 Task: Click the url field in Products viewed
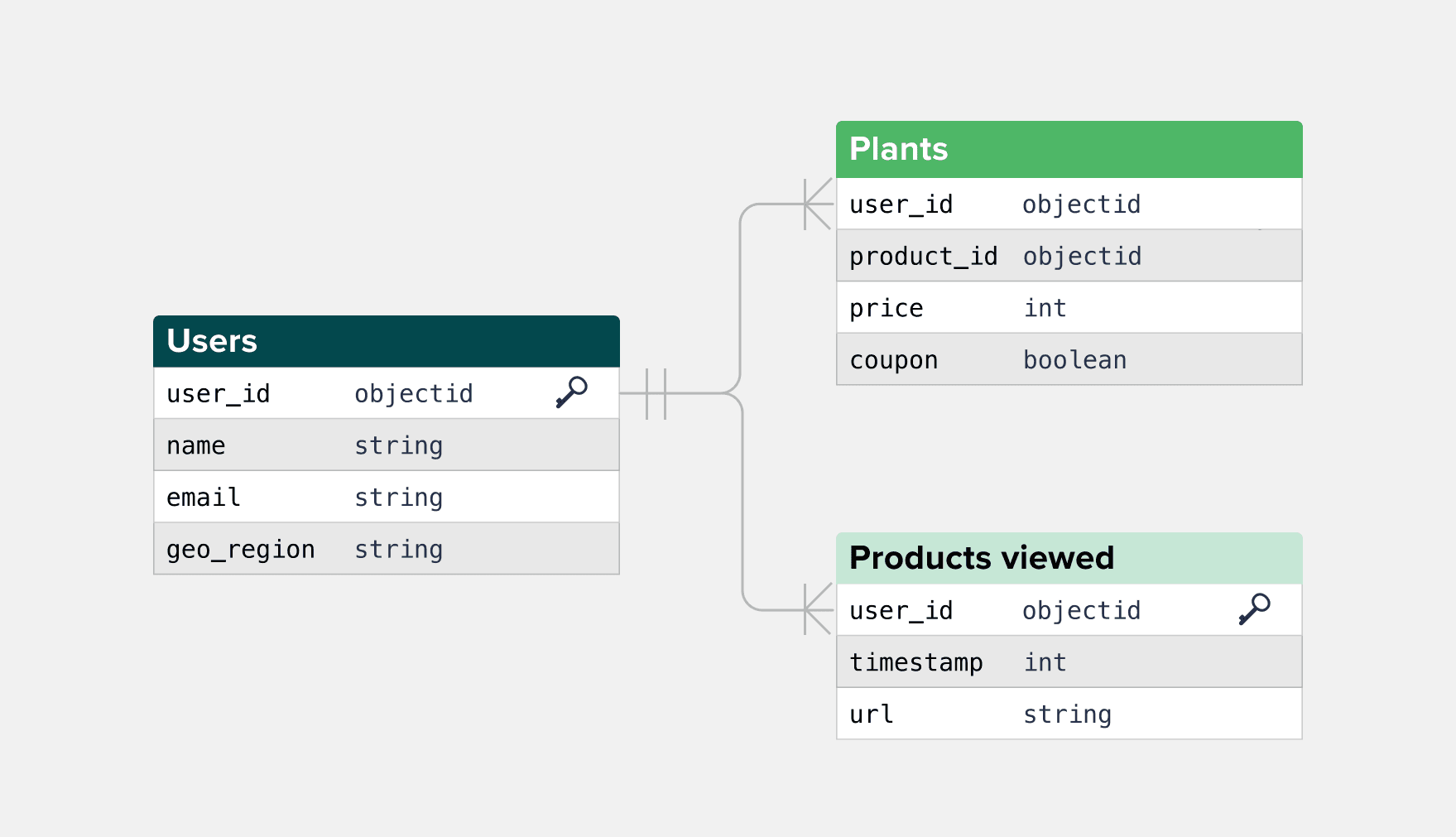pos(872,714)
